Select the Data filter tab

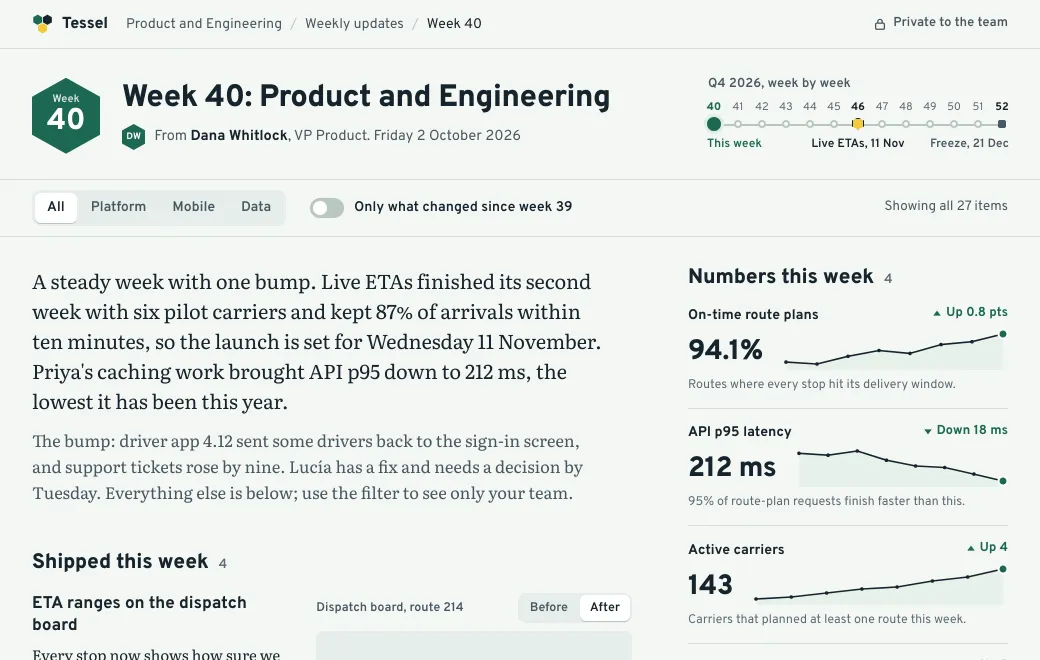point(256,207)
